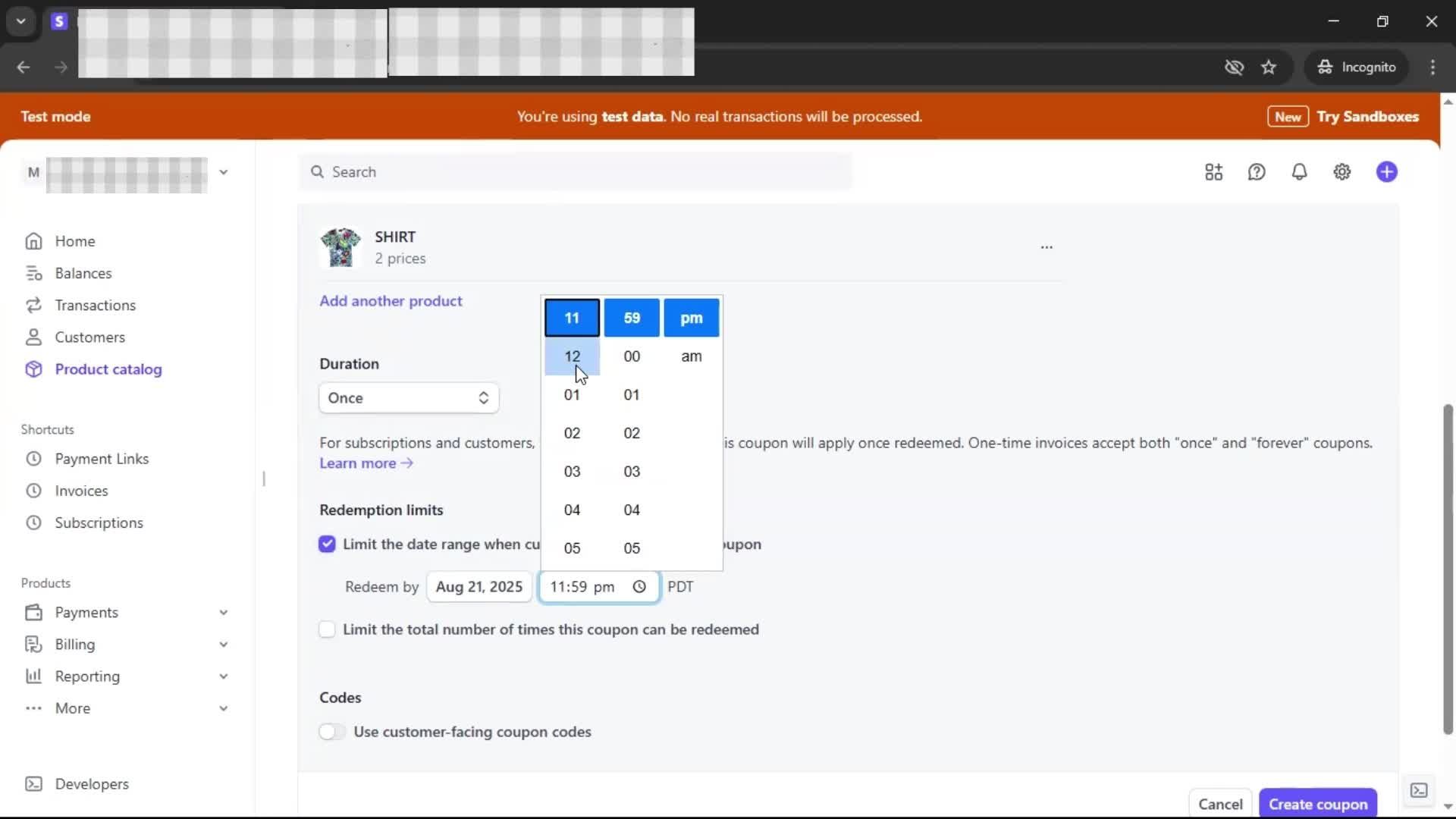Uncheck Limit the date range checkbox

tap(327, 544)
